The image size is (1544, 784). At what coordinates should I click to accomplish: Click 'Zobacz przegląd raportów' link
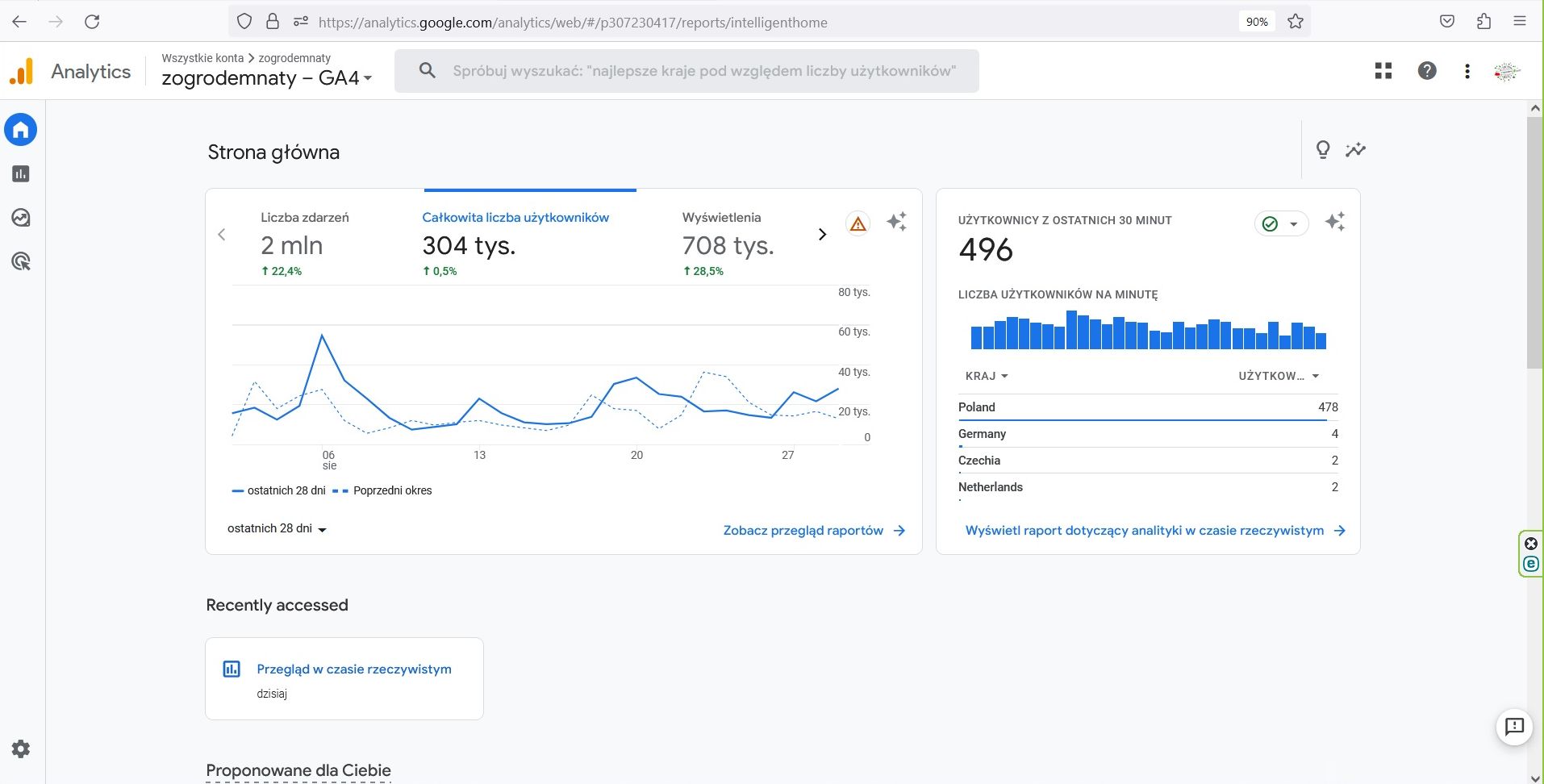pos(813,531)
